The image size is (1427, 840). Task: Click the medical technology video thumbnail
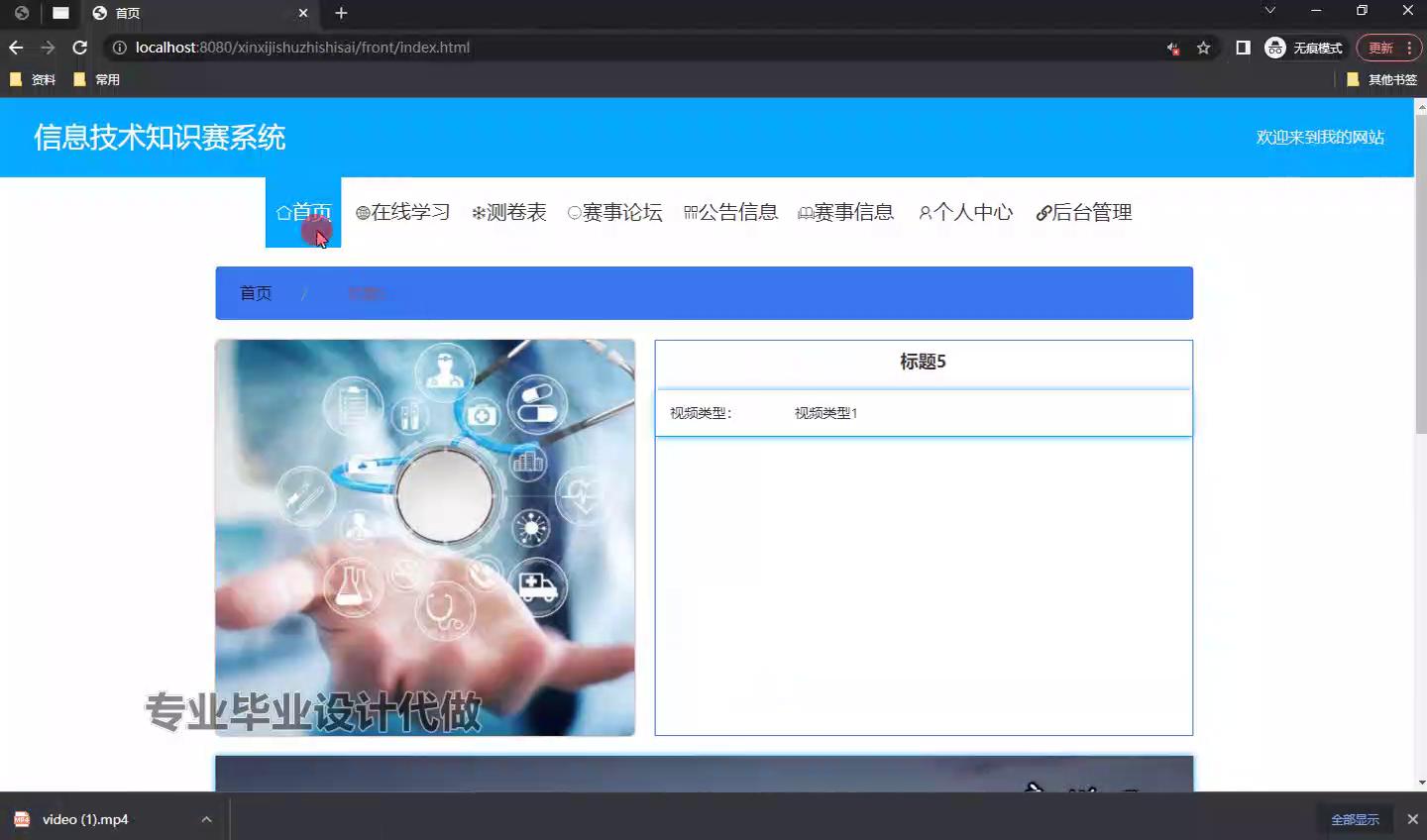click(425, 537)
